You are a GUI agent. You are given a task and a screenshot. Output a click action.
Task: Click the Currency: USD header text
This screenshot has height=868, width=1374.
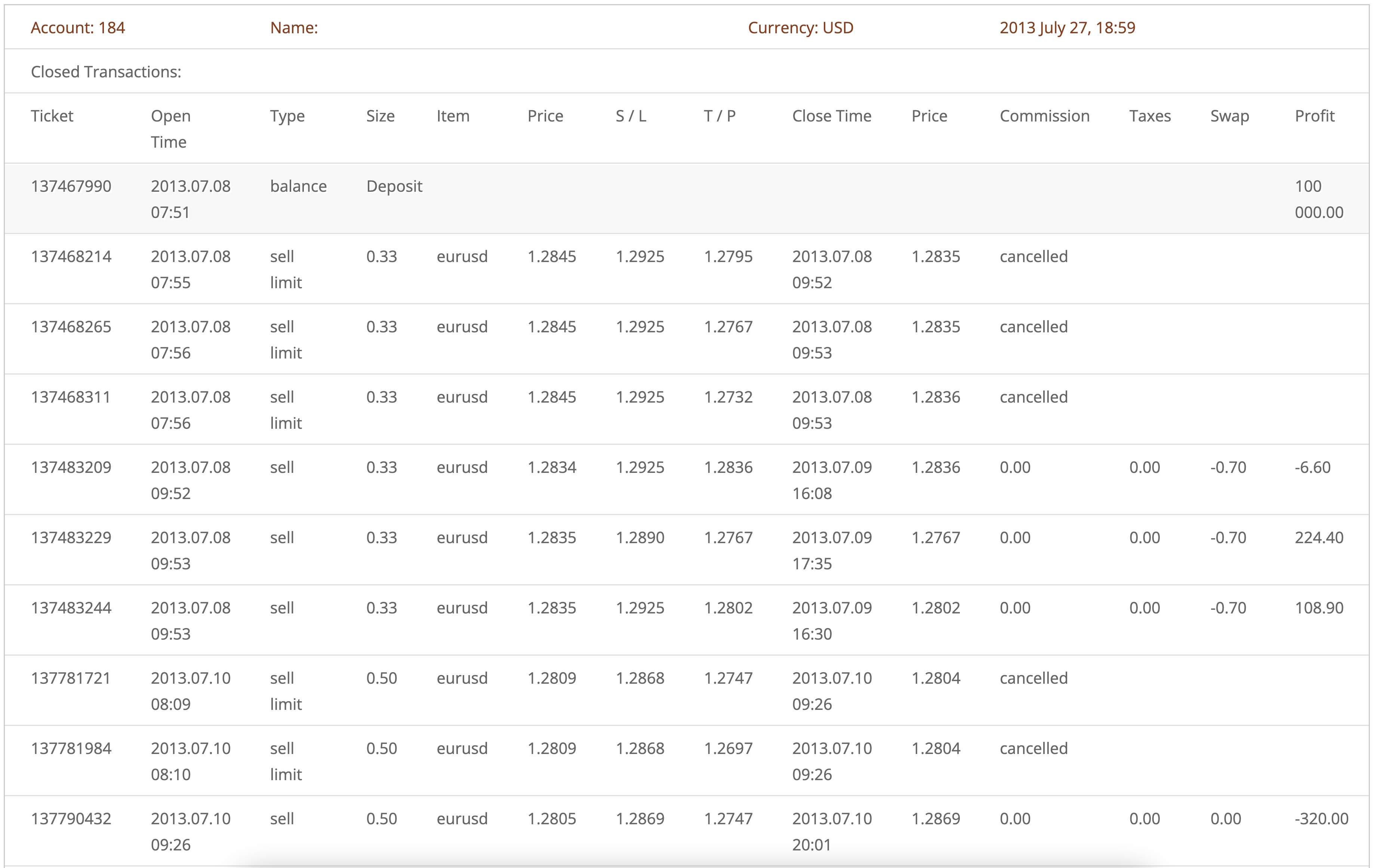(x=800, y=27)
